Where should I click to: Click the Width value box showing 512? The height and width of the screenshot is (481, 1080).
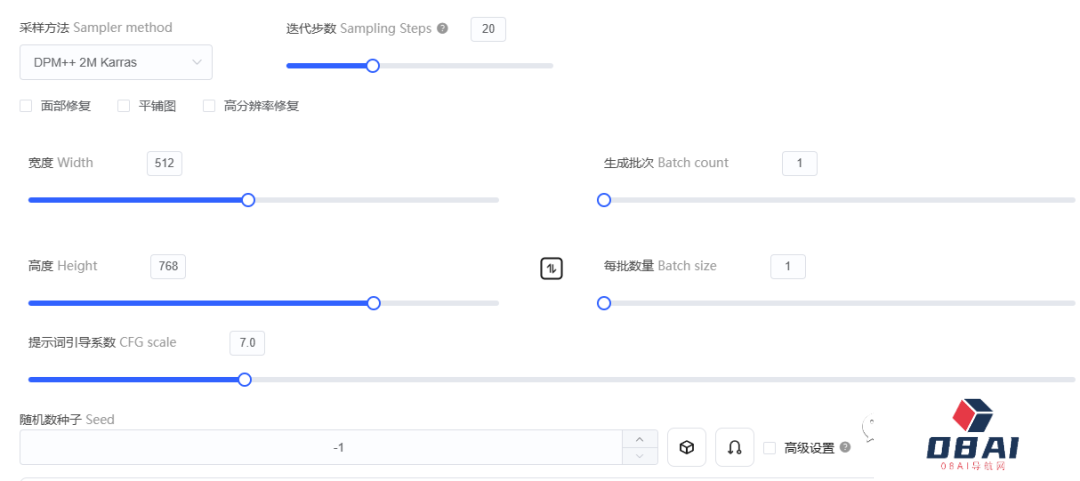point(164,163)
